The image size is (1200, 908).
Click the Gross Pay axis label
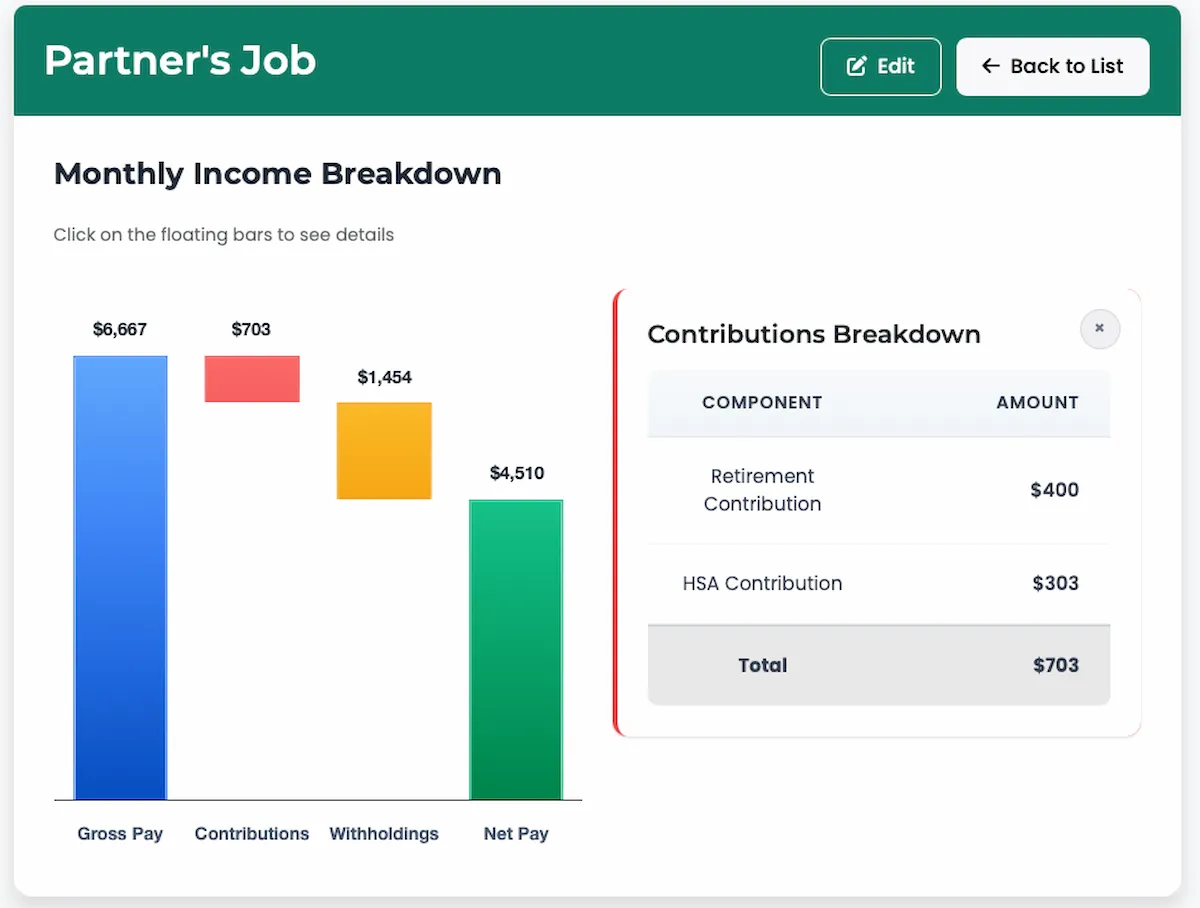click(x=120, y=834)
